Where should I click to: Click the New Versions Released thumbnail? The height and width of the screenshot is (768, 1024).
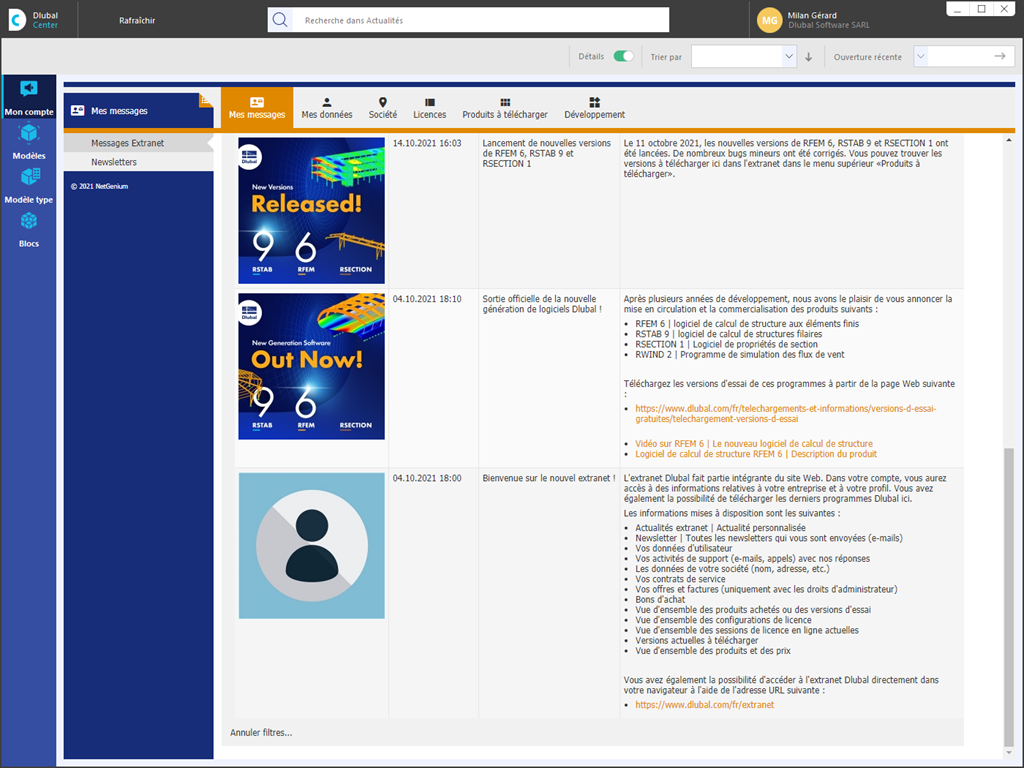[312, 210]
